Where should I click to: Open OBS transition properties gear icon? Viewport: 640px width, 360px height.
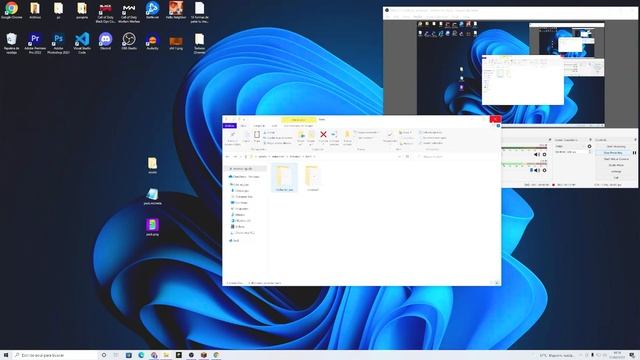(x=589, y=146)
